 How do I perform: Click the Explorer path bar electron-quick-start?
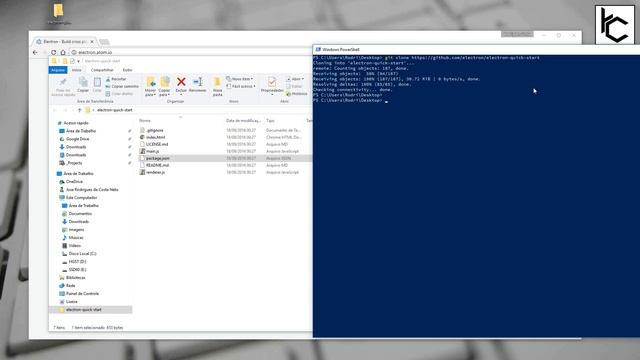point(115,110)
